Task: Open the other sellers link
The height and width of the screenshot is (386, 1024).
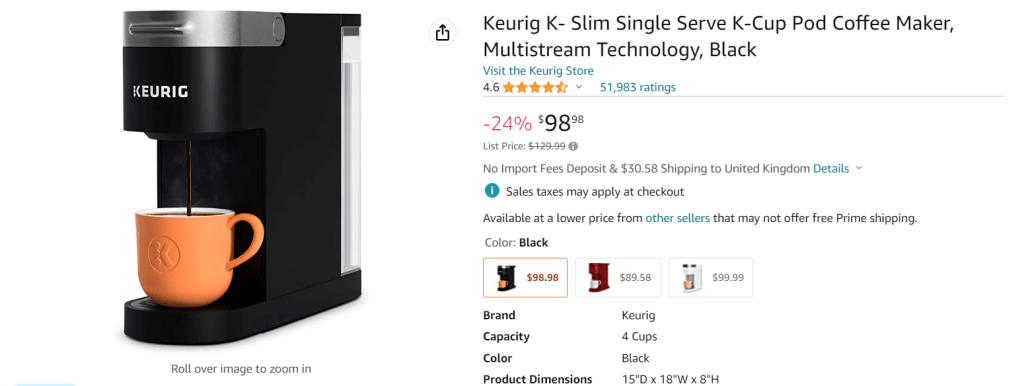Action: click(677, 218)
